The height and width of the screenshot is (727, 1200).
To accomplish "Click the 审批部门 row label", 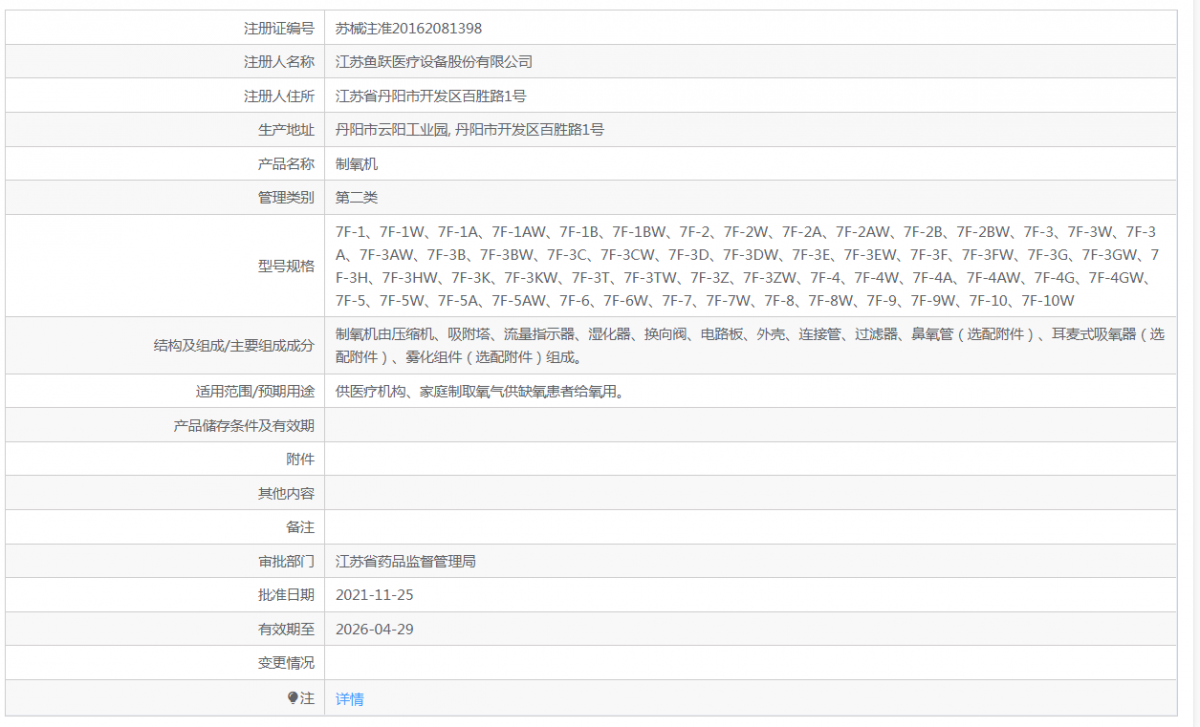I will pyautogui.click(x=286, y=562).
